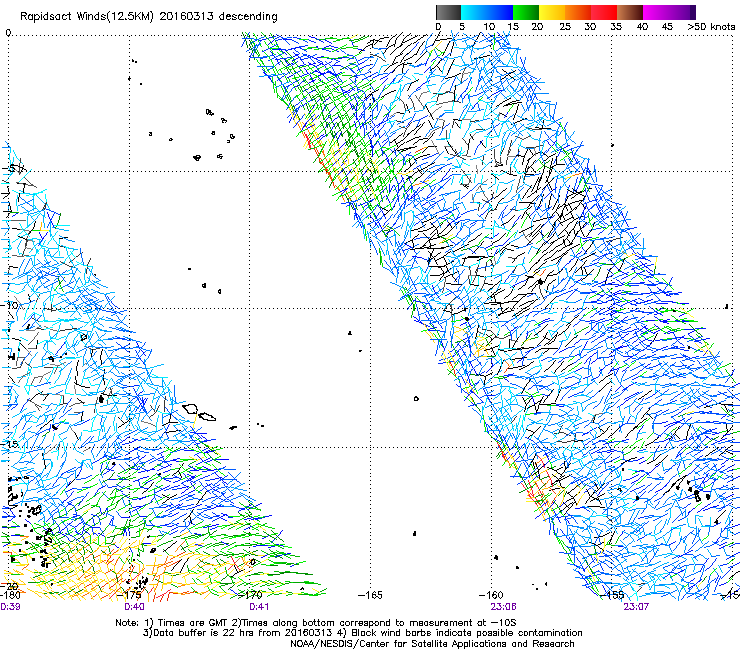Click the latitude label '0' at top left

[8, 33]
